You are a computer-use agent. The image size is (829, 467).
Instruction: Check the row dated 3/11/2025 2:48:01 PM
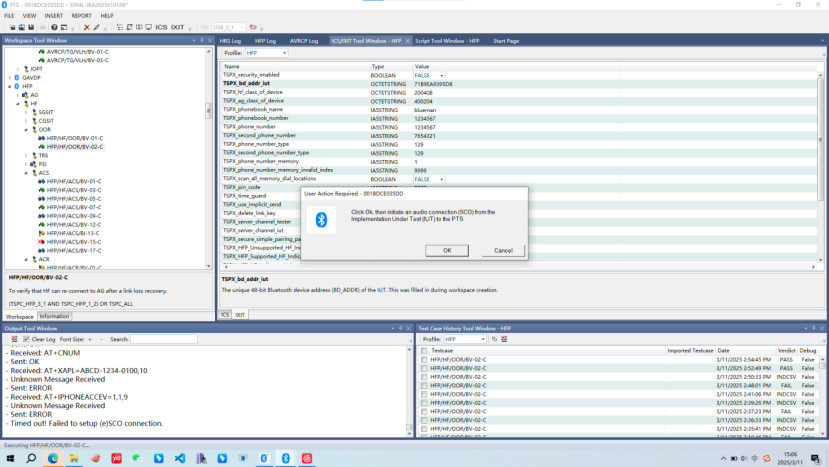click(x=424, y=386)
